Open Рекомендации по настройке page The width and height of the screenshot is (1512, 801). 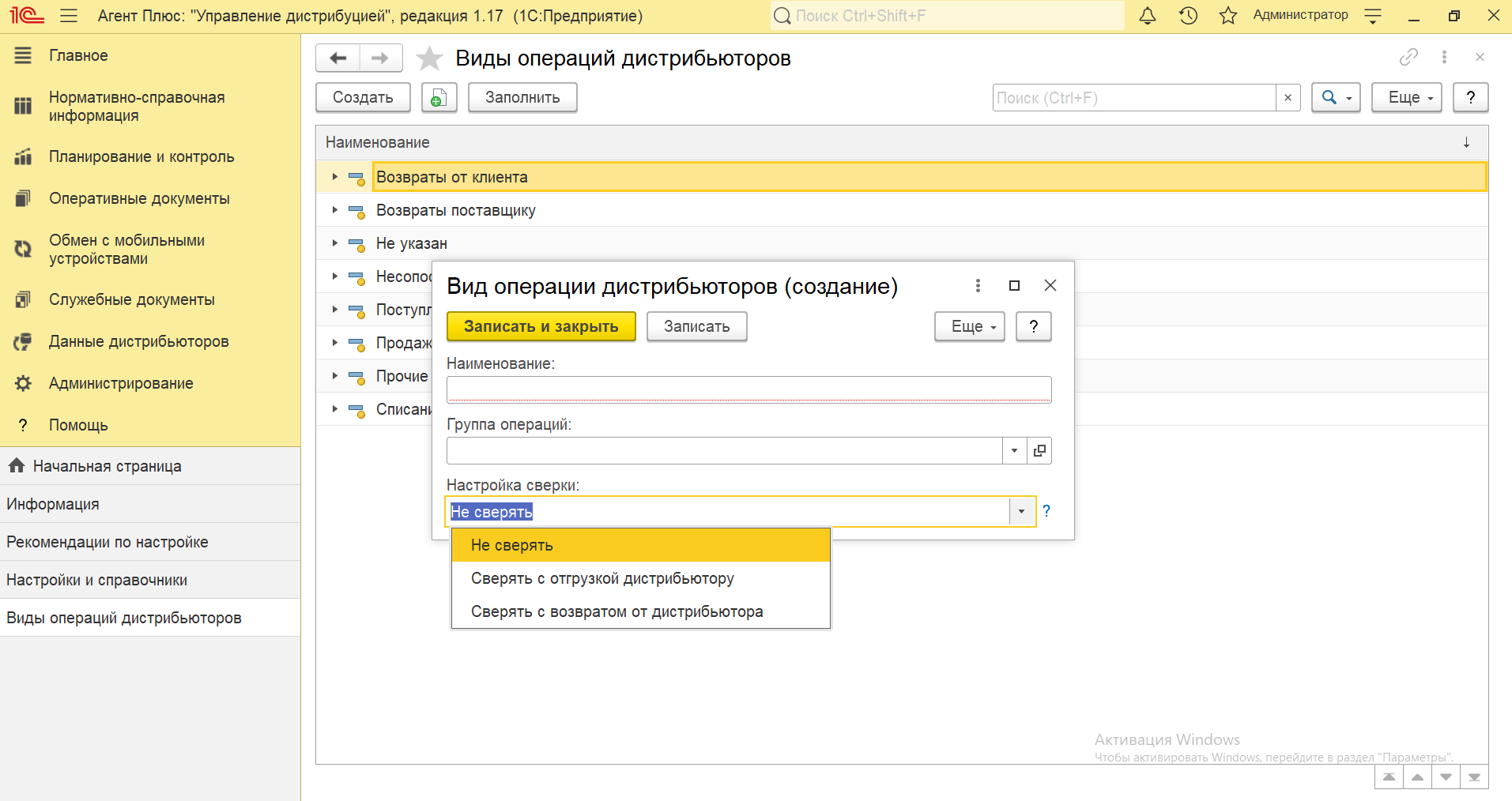click(150, 542)
